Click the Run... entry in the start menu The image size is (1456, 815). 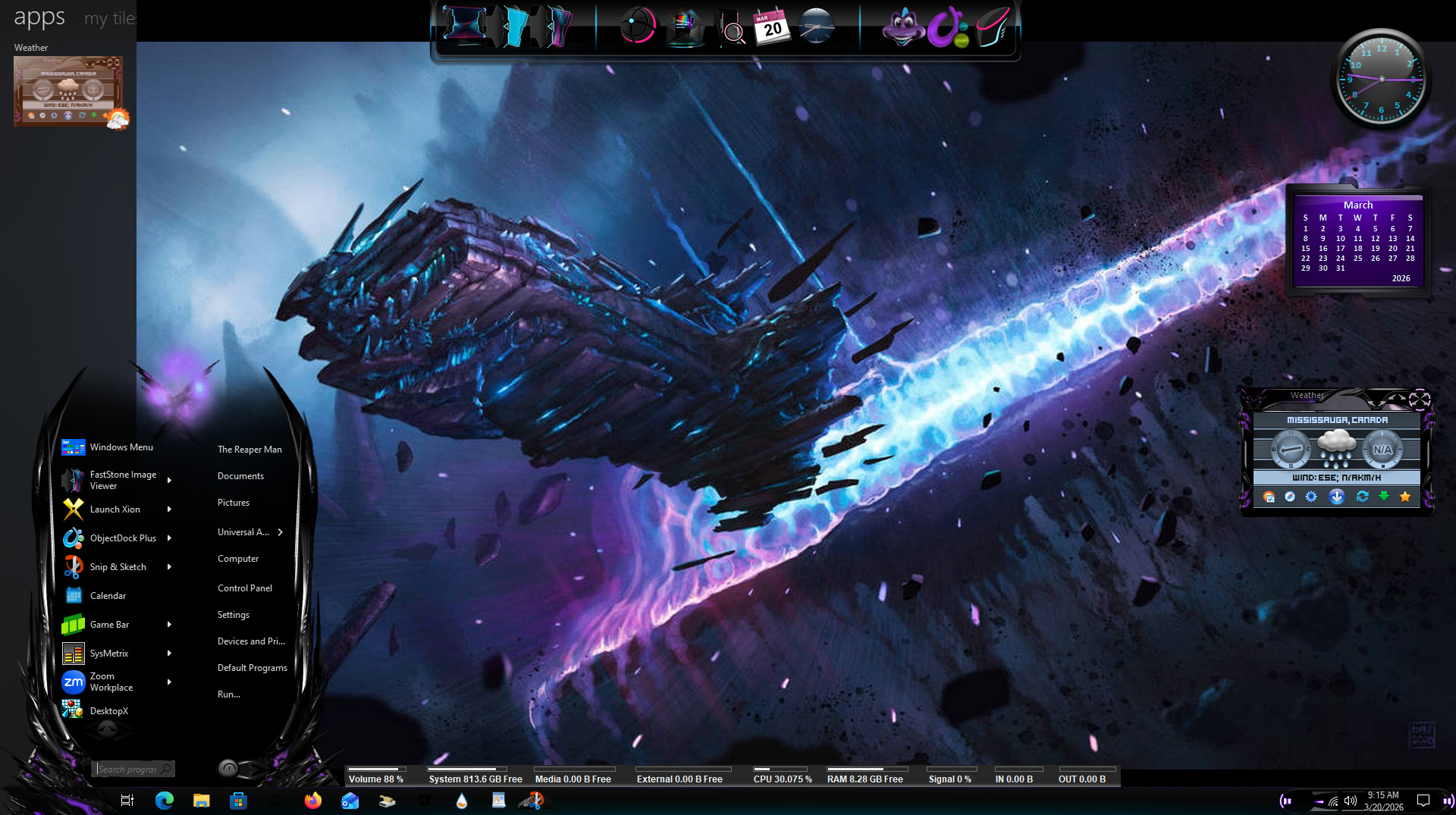228,694
